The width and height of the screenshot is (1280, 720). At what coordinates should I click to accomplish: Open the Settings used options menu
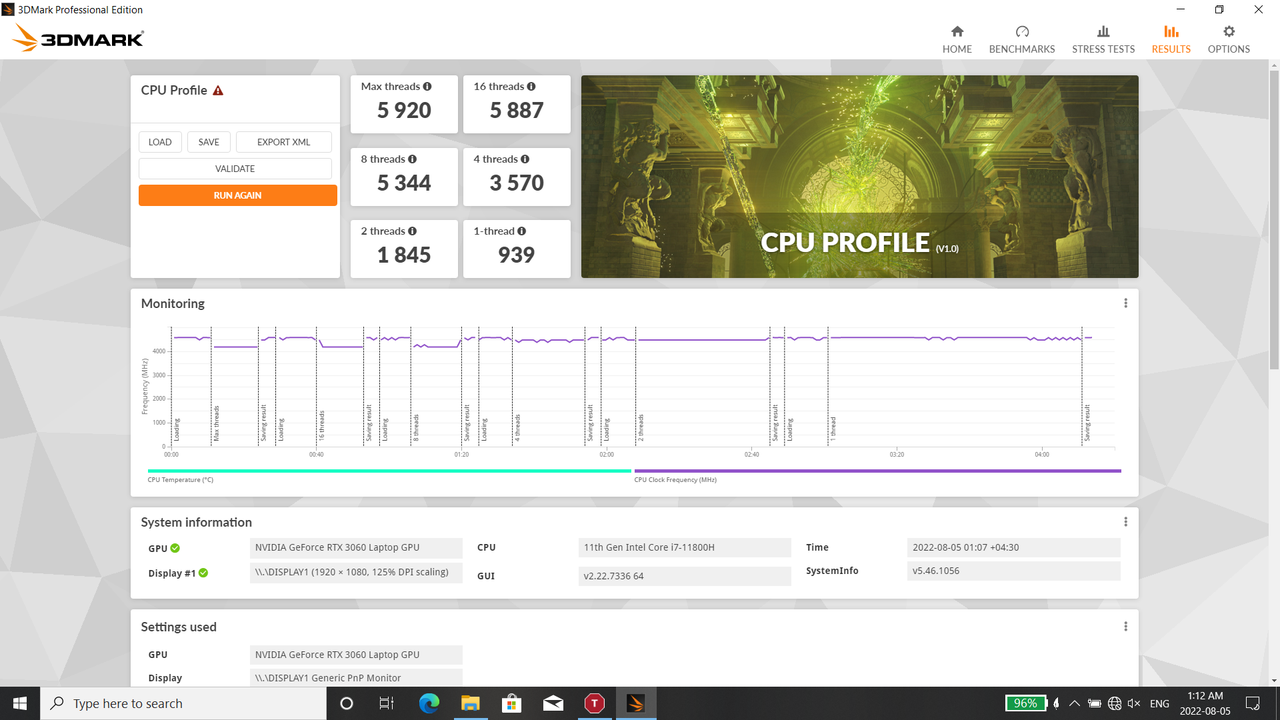(x=1125, y=626)
